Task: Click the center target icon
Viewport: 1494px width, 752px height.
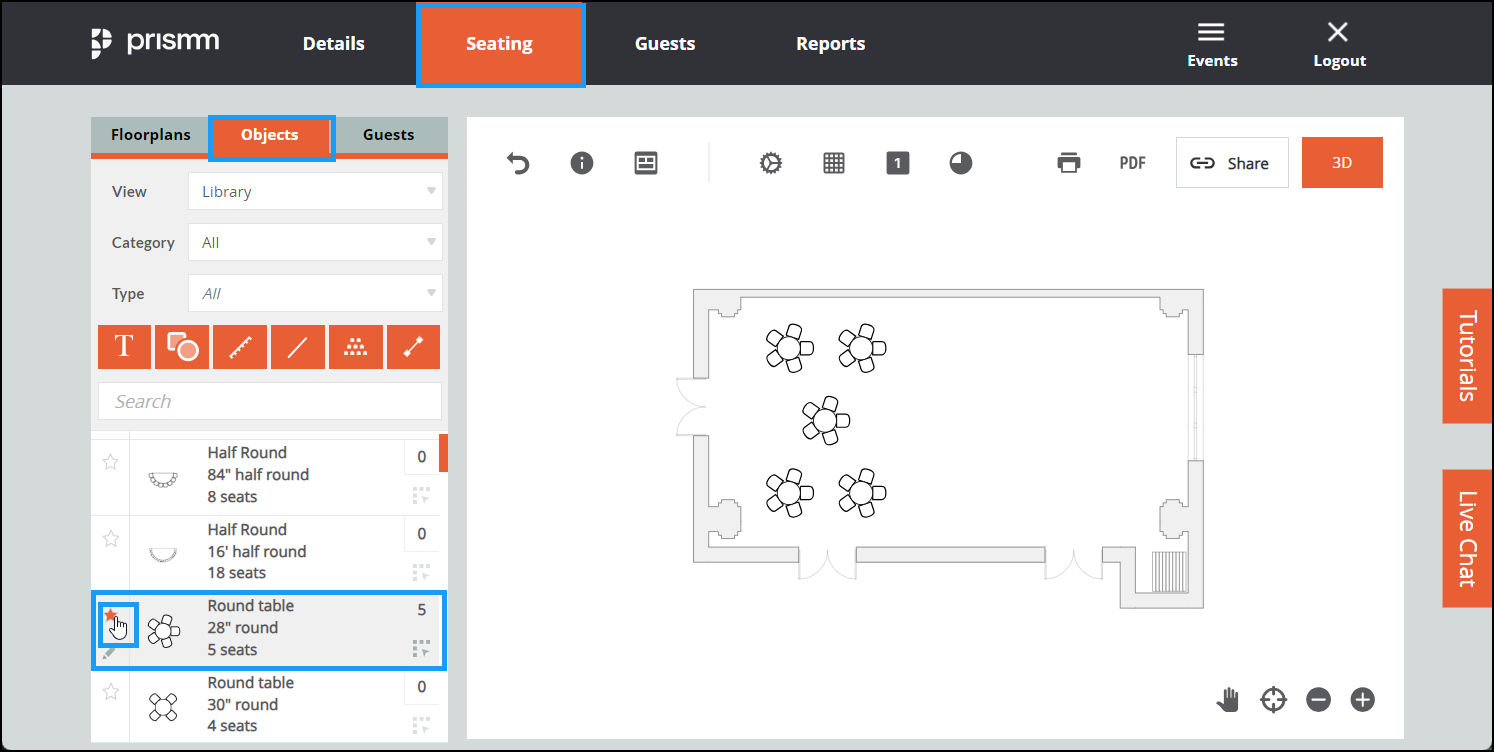Action: point(1273,700)
